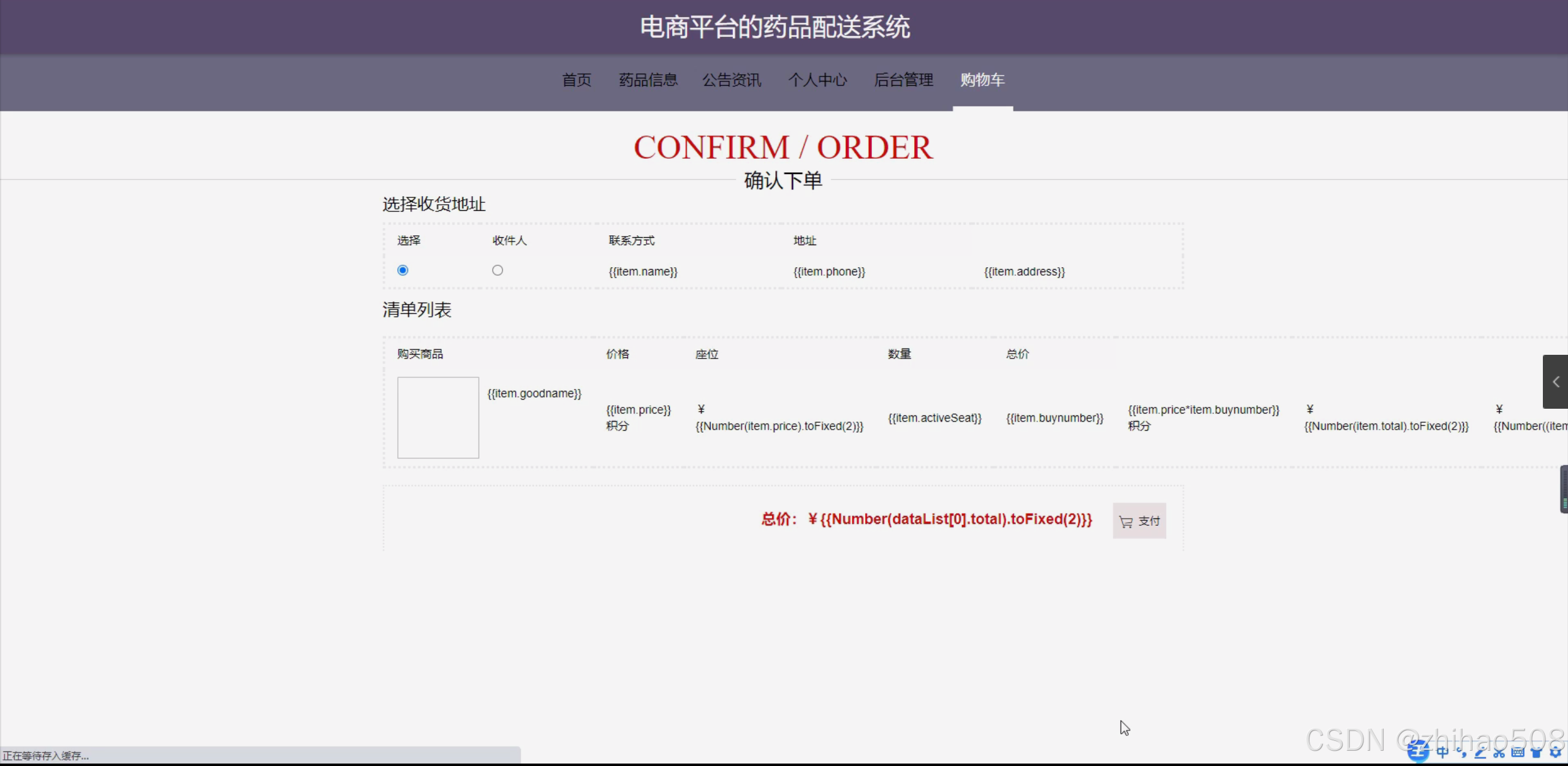
Task: Click the 首页 home link
Action: click(577, 80)
